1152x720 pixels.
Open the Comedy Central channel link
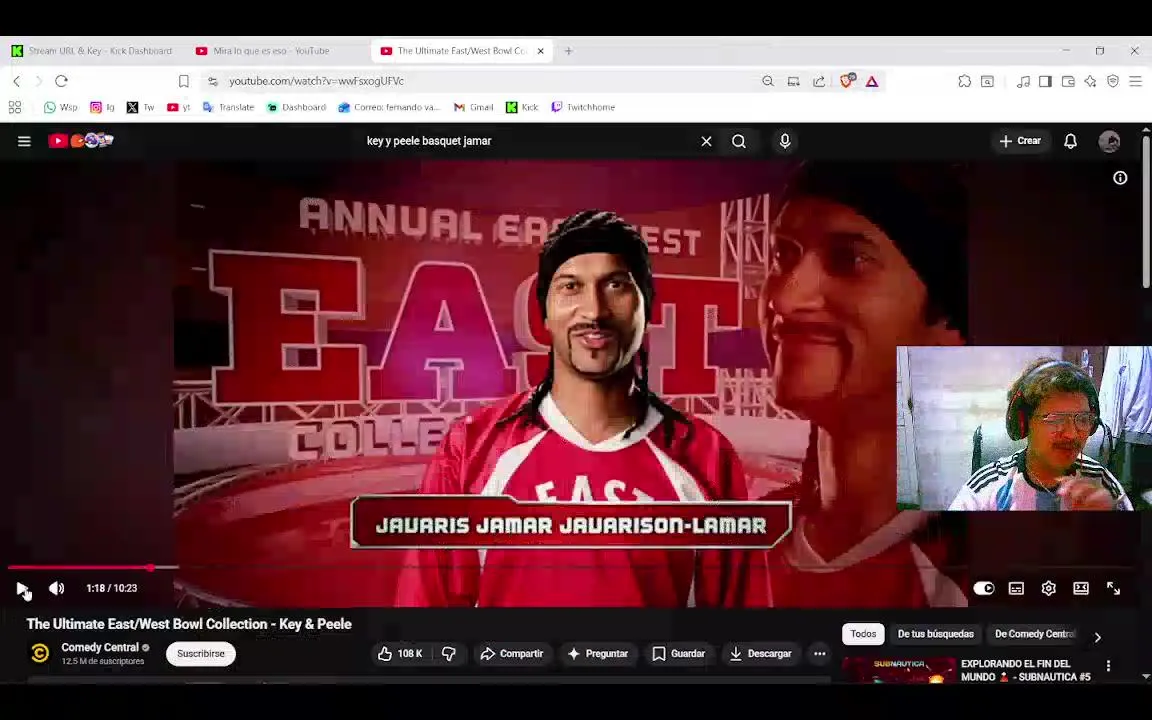100,647
